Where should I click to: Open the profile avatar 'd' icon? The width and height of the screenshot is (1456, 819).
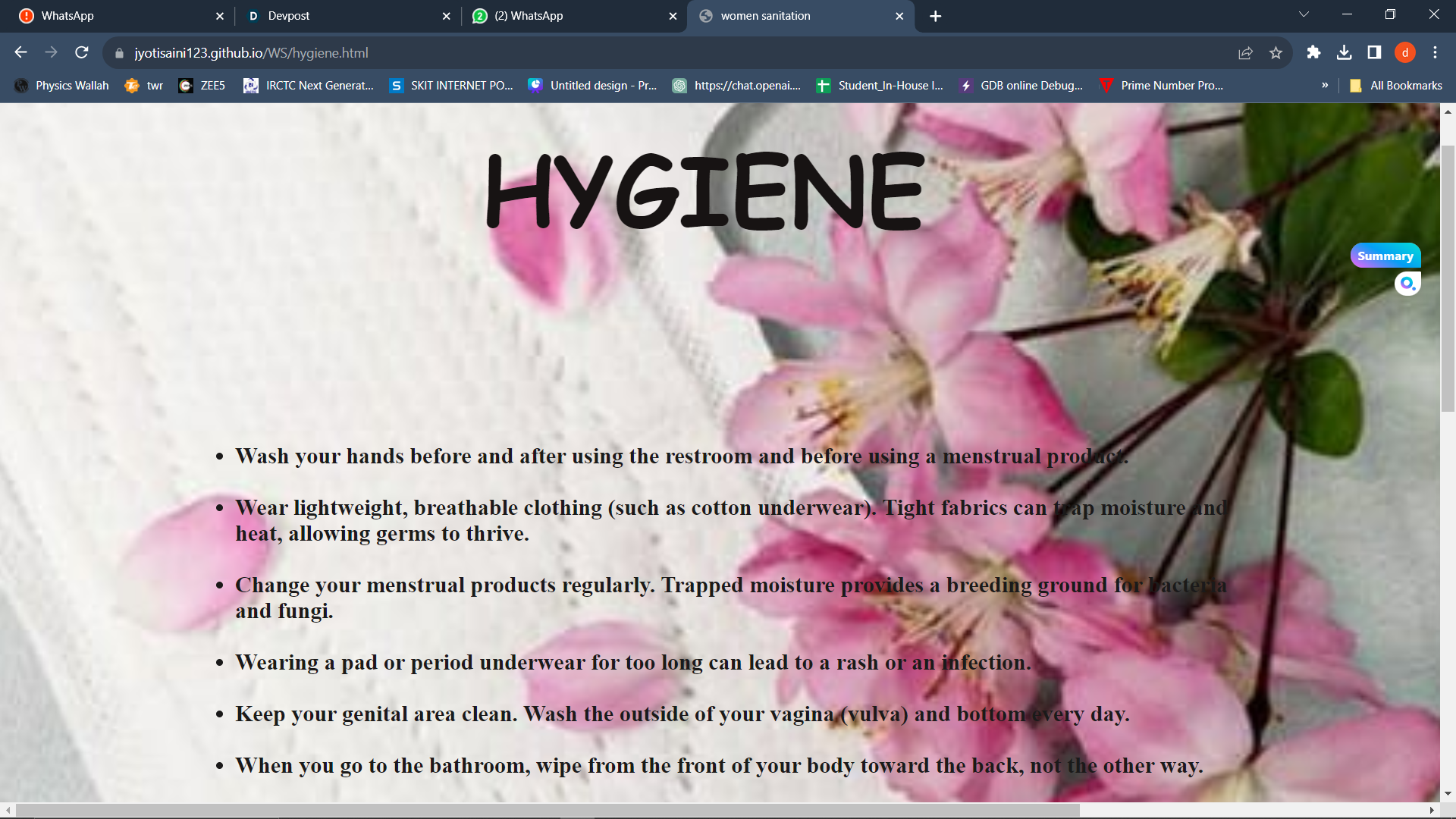click(x=1404, y=52)
